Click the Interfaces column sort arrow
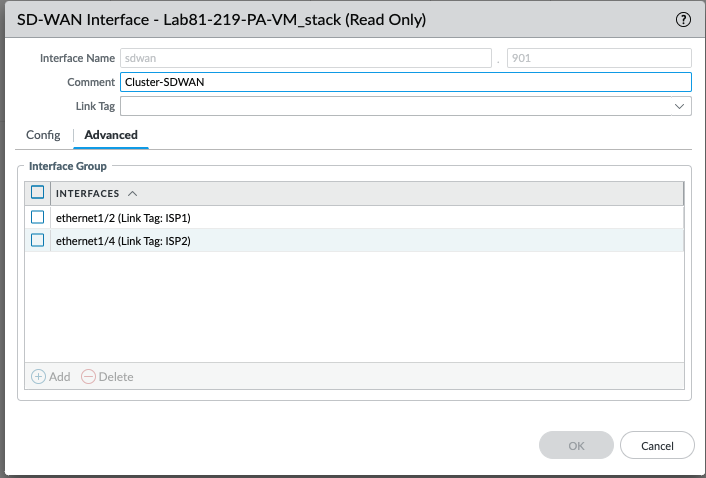Viewport: 706px width, 478px height. pyautogui.click(x=133, y=193)
